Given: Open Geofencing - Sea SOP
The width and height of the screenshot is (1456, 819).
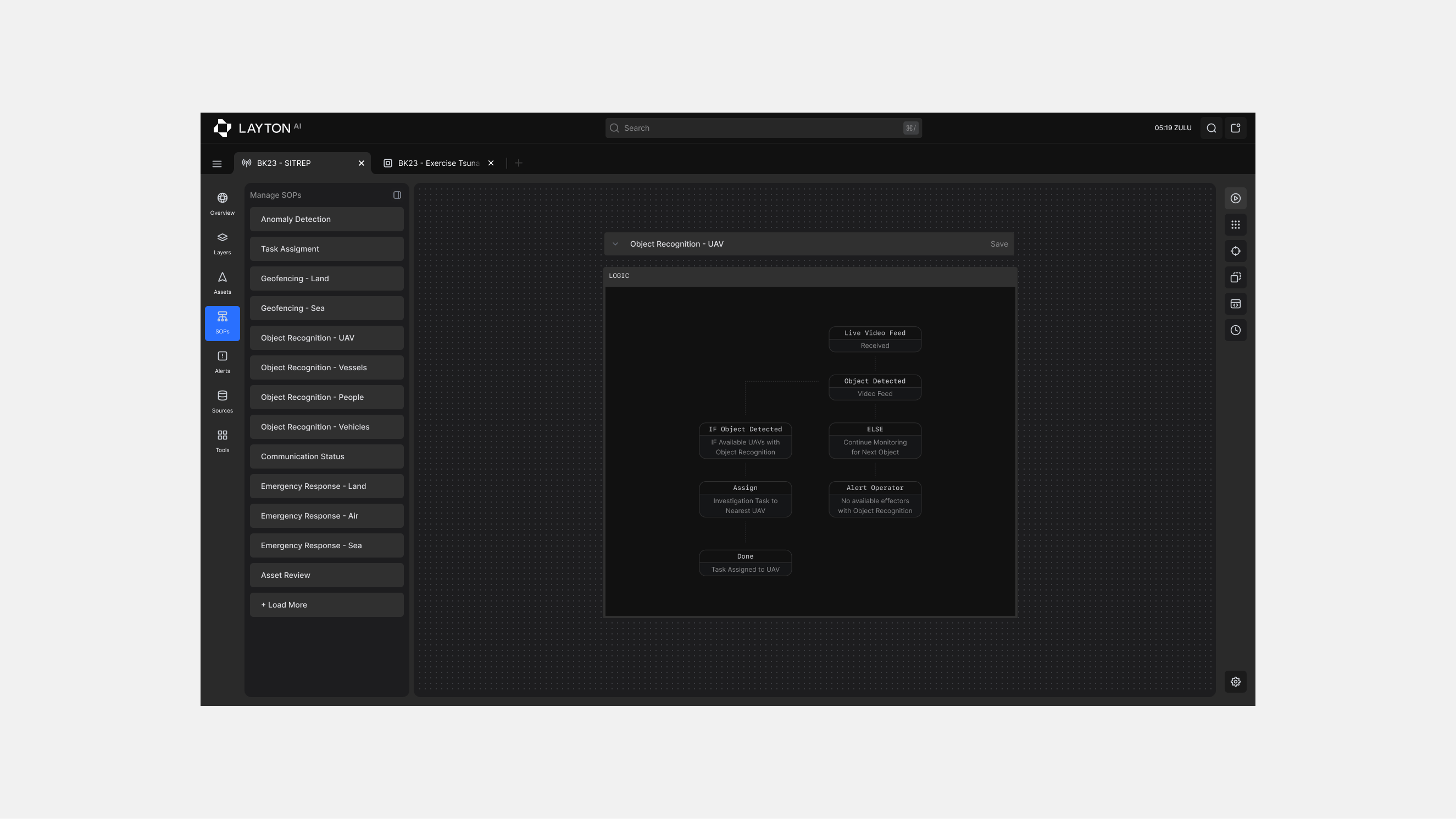Looking at the screenshot, I should click(x=327, y=308).
